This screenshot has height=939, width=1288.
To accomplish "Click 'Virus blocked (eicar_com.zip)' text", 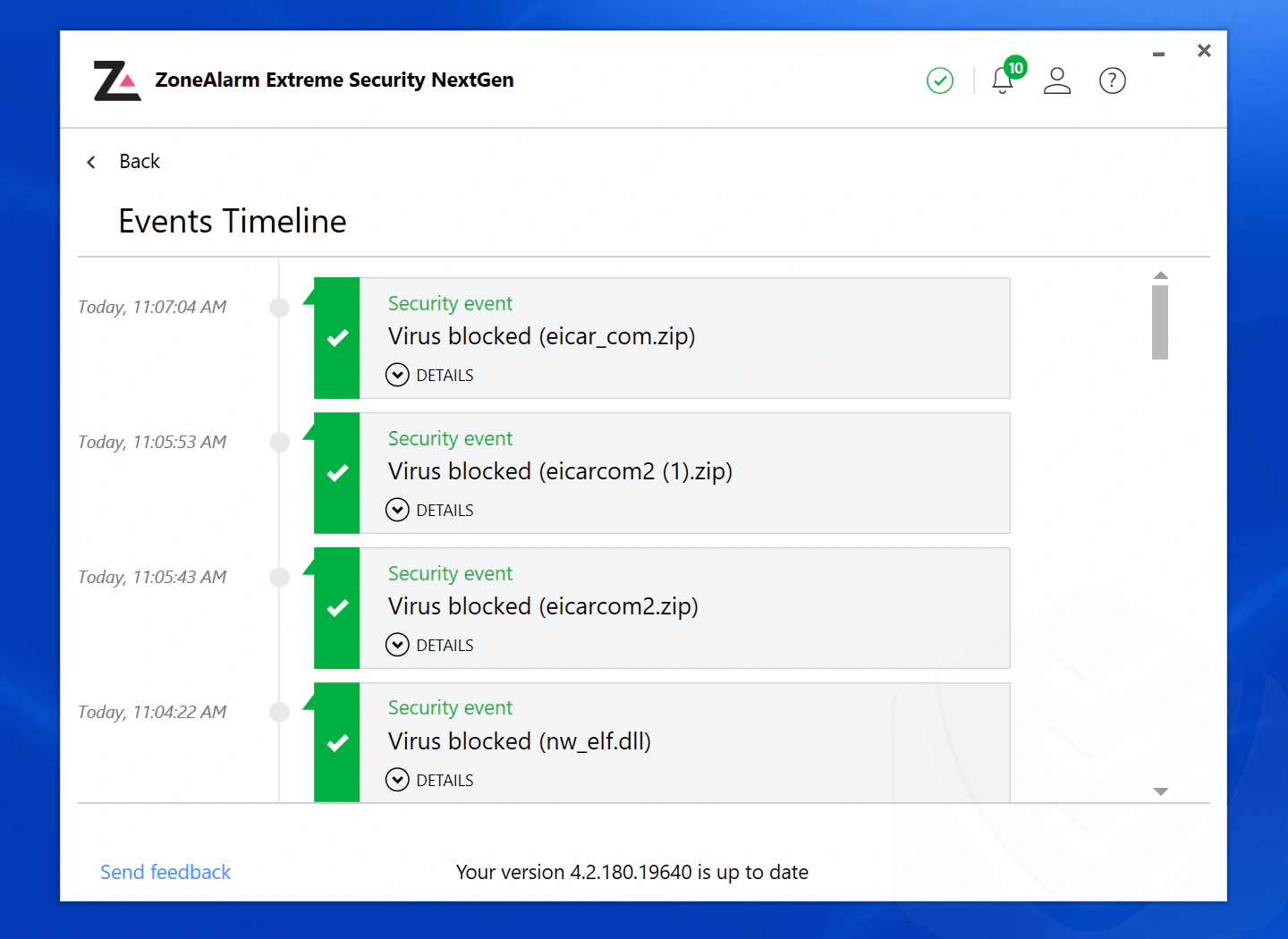I will pos(542,337).
